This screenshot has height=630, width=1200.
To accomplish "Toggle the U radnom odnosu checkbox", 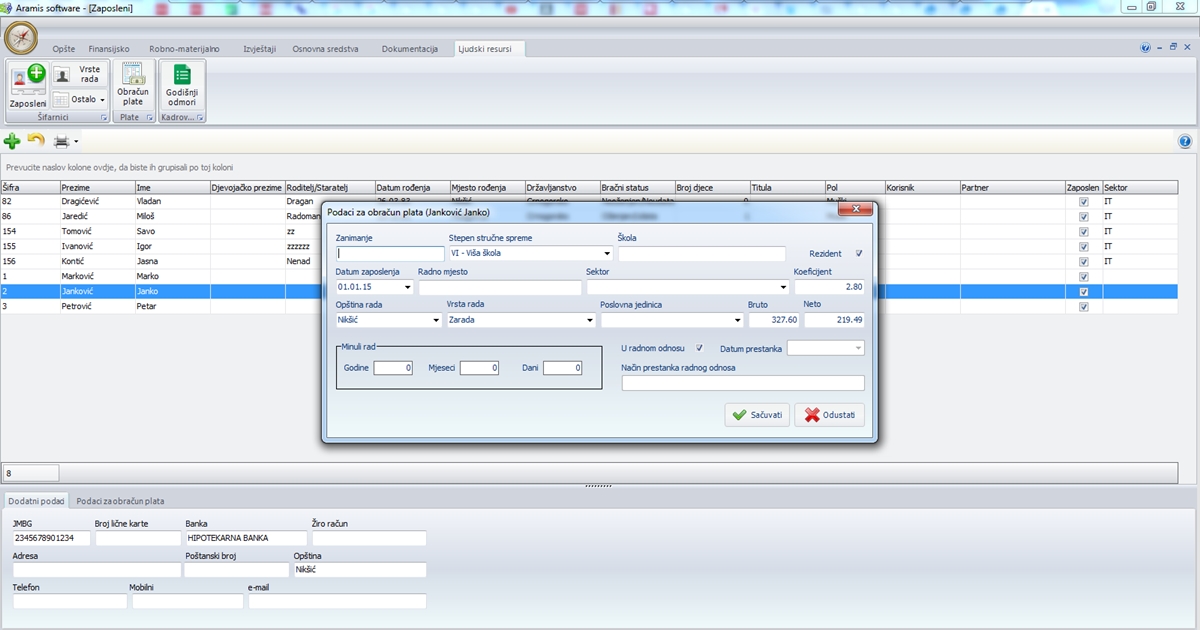I will 699,348.
